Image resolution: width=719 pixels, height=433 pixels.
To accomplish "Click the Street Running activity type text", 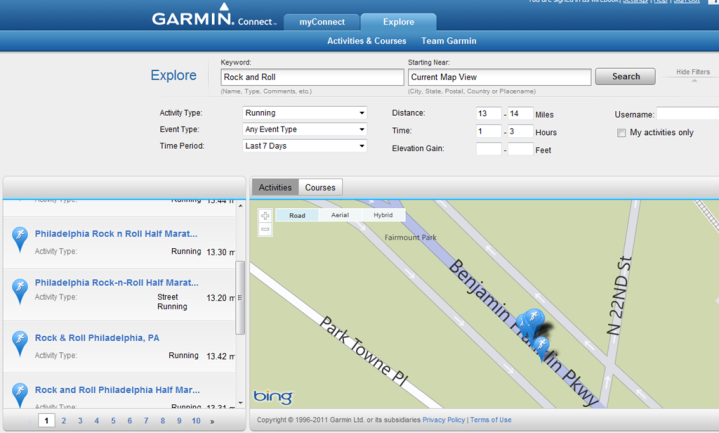I will 172,302.
